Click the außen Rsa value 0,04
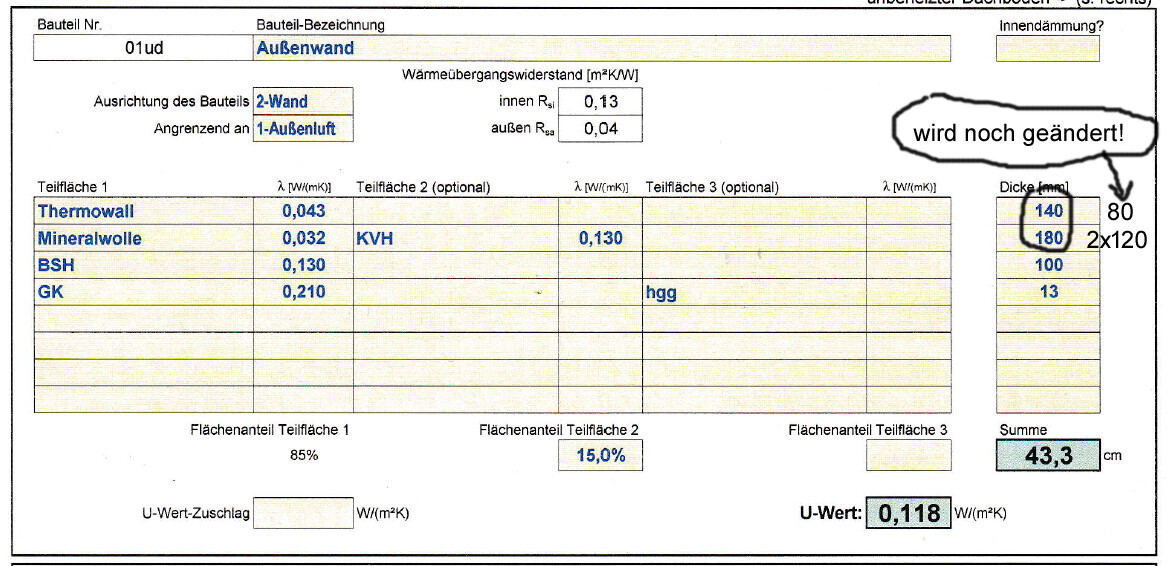The width and height of the screenshot is (1174, 566). pyautogui.click(x=600, y=128)
